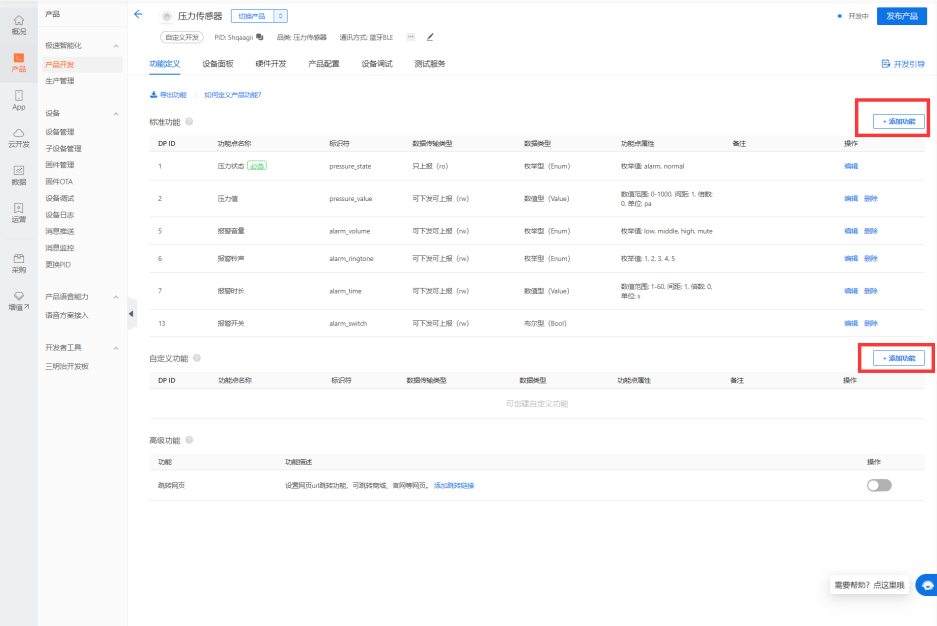Delete the alarm_time function row
The width and height of the screenshot is (937, 626).
(871, 290)
